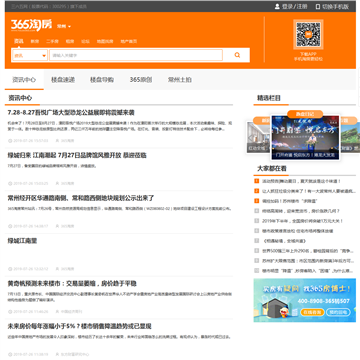Open the 常州经开区华通路南侧 article
This screenshot has height=360, width=360.
pos(81,198)
